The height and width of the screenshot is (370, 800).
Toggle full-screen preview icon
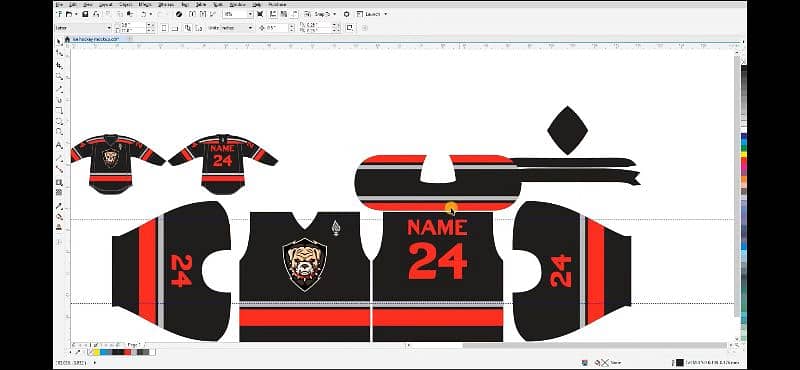click(260, 14)
